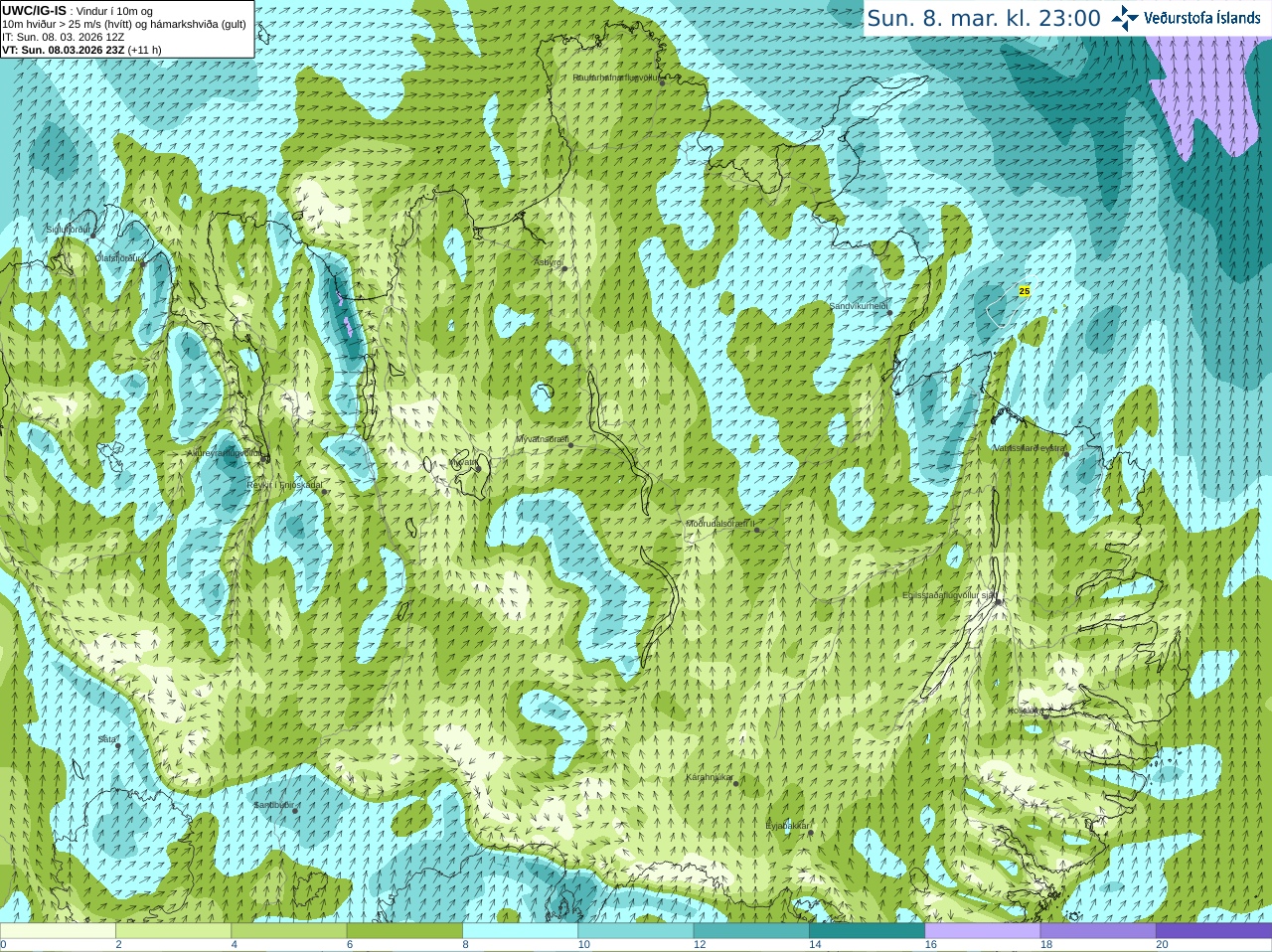Viewport: 1272px width, 952px height.
Task: Click the 'IT: Sun. 08. 03. 2026 12Z' line
Action: point(63,37)
